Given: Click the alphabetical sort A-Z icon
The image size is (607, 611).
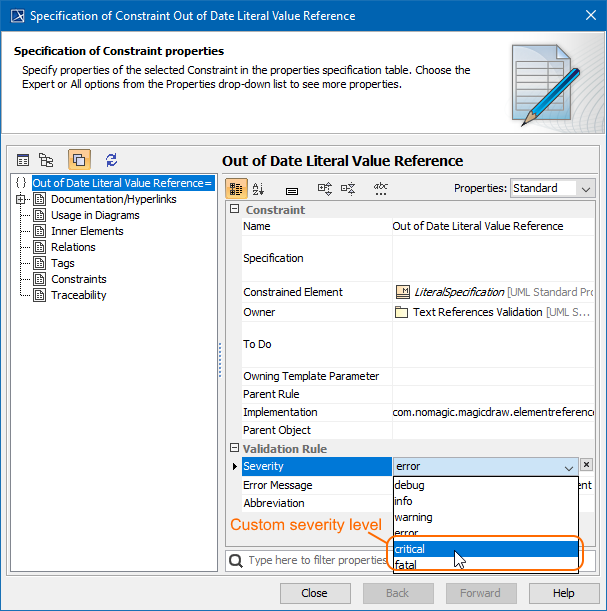Looking at the screenshot, I should click(x=259, y=188).
